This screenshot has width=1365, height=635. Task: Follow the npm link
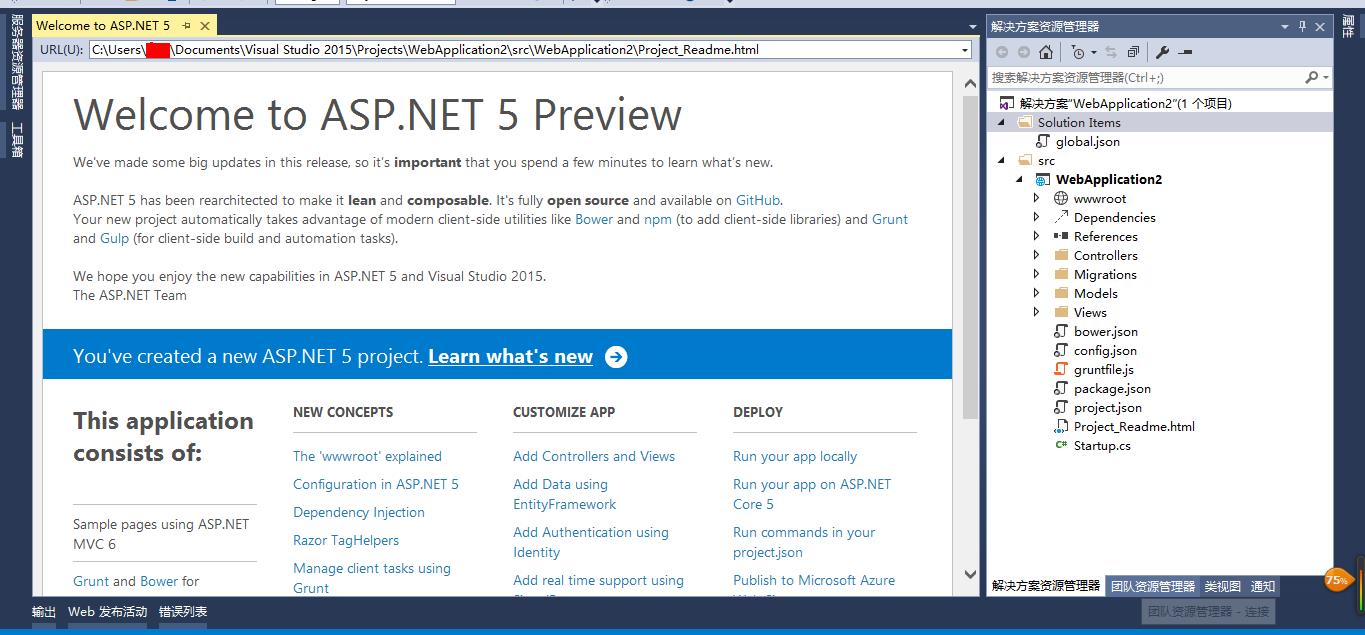pos(658,219)
